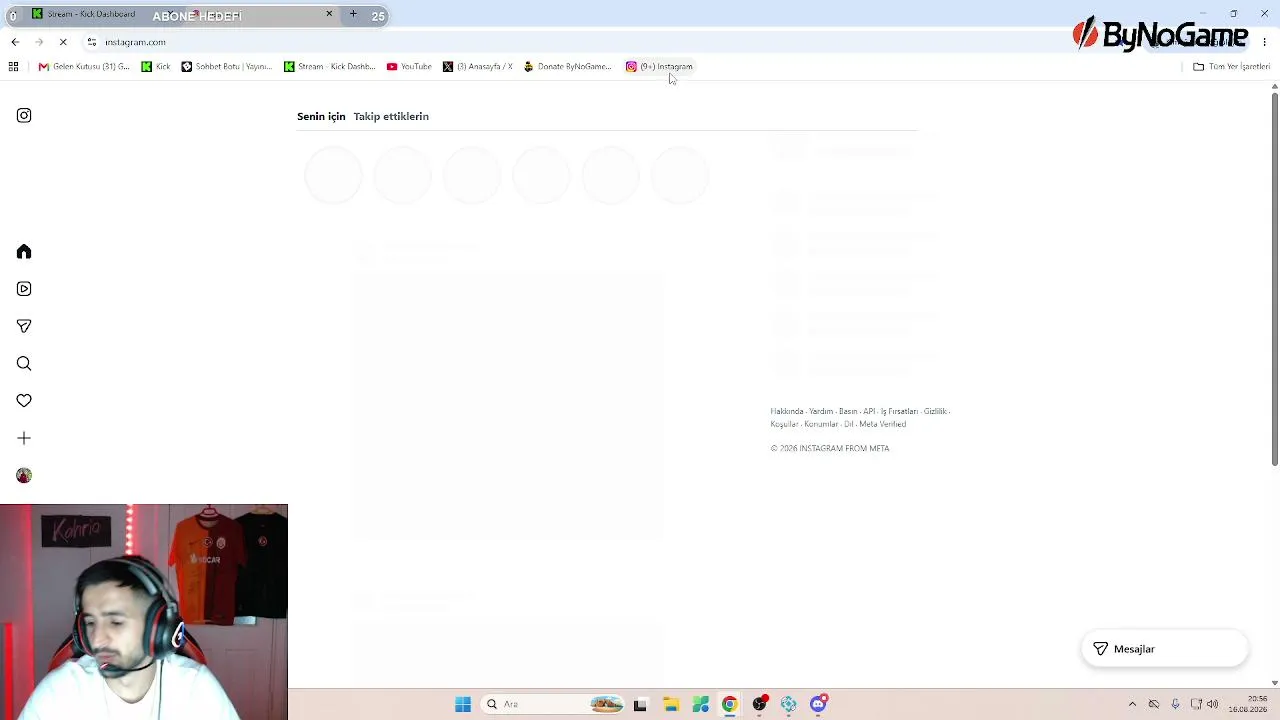The width and height of the screenshot is (1280, 720).
Task: Open Task View on the taskbar
Action: point(640,704)
